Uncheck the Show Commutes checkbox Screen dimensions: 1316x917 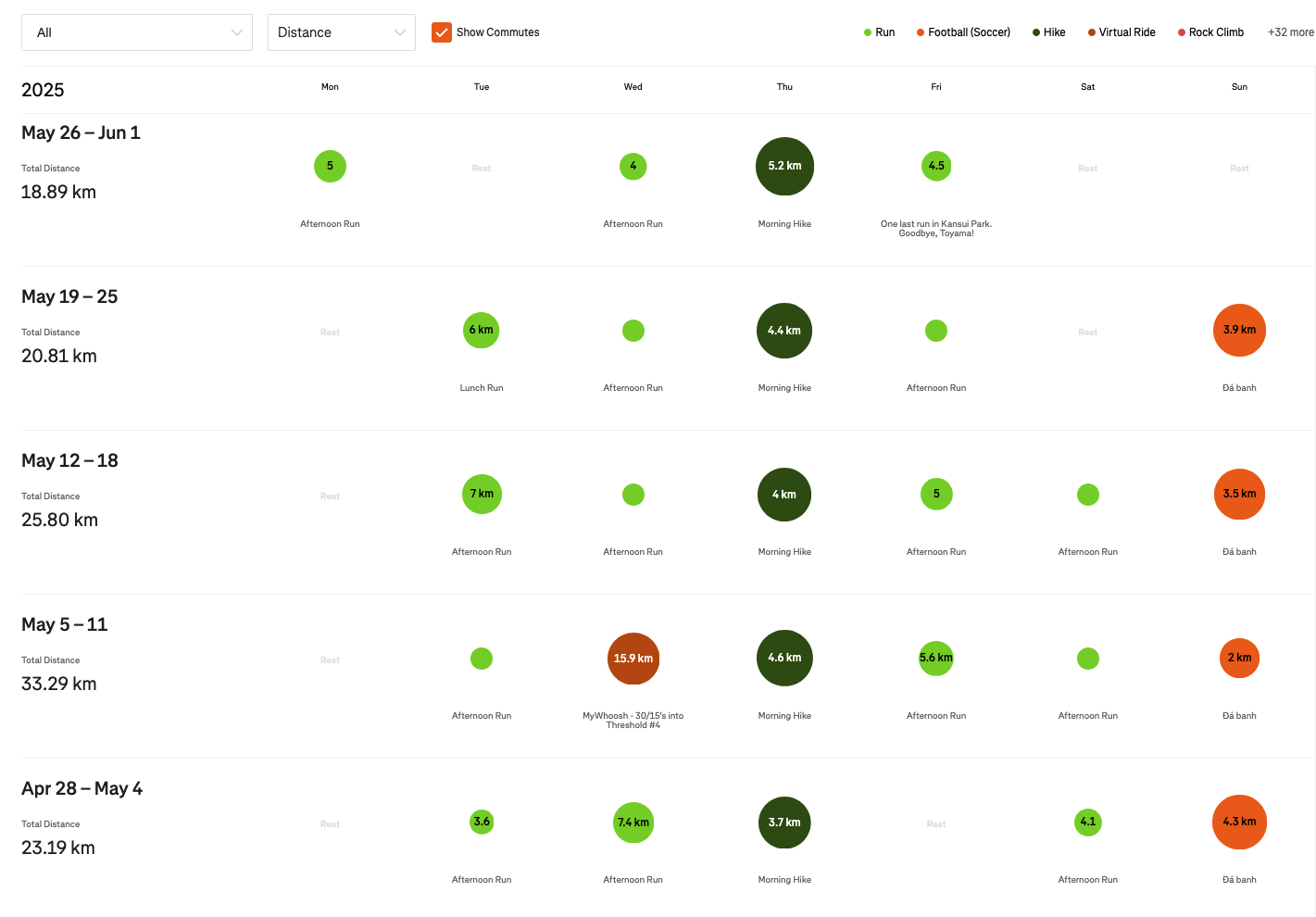click(442, 32)
